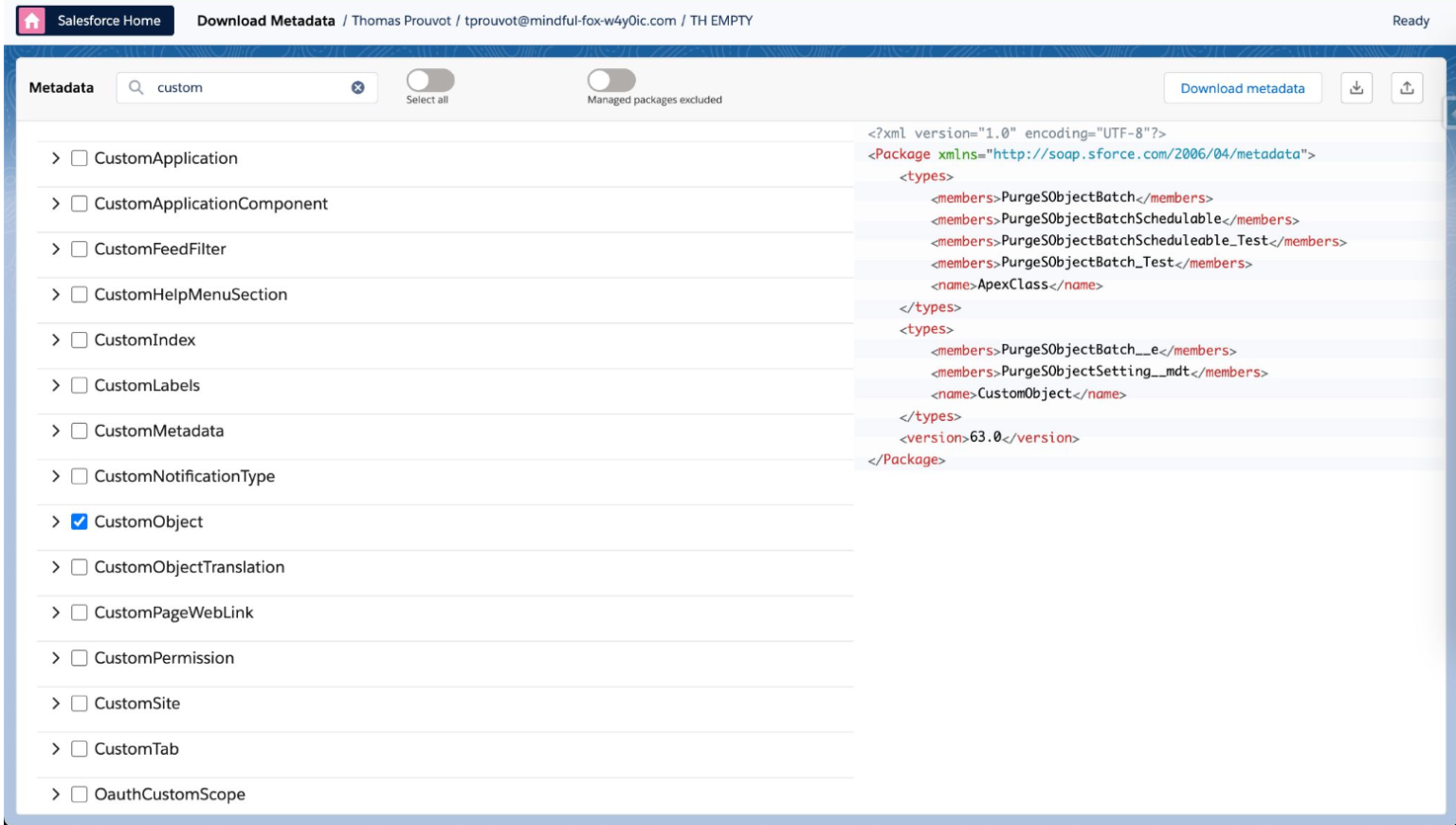Expand the OauthCustomScope chevron
Screen dimensions: 1456x825
55,795
